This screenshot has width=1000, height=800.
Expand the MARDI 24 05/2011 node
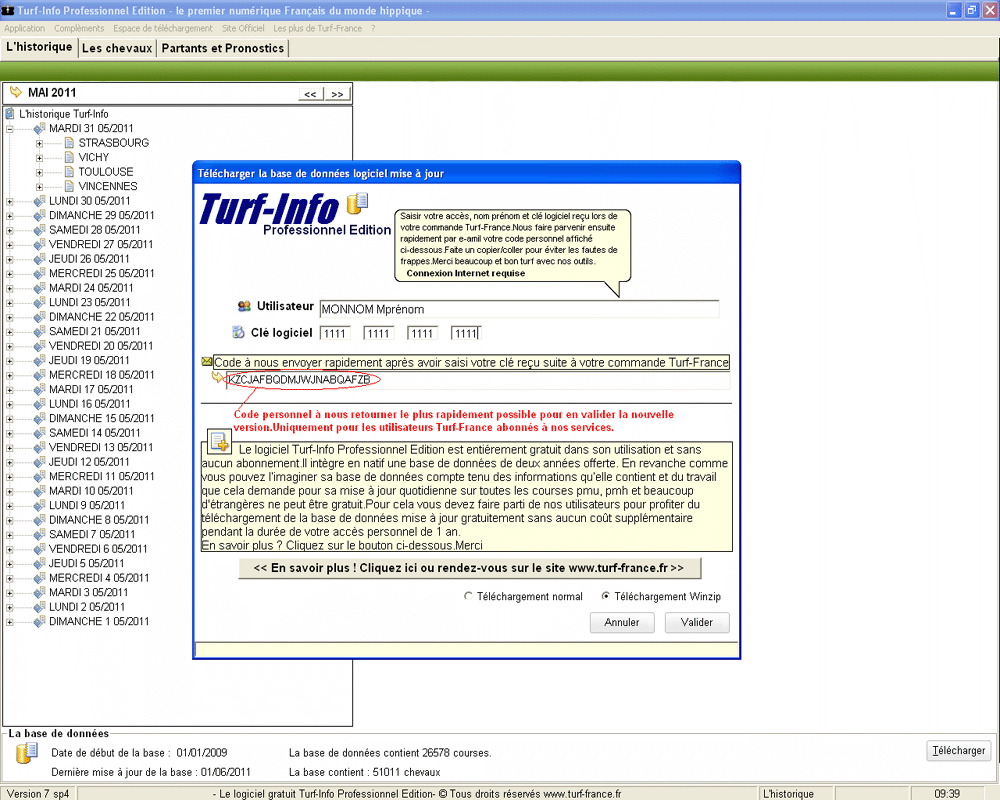click(x=10, y=289)
